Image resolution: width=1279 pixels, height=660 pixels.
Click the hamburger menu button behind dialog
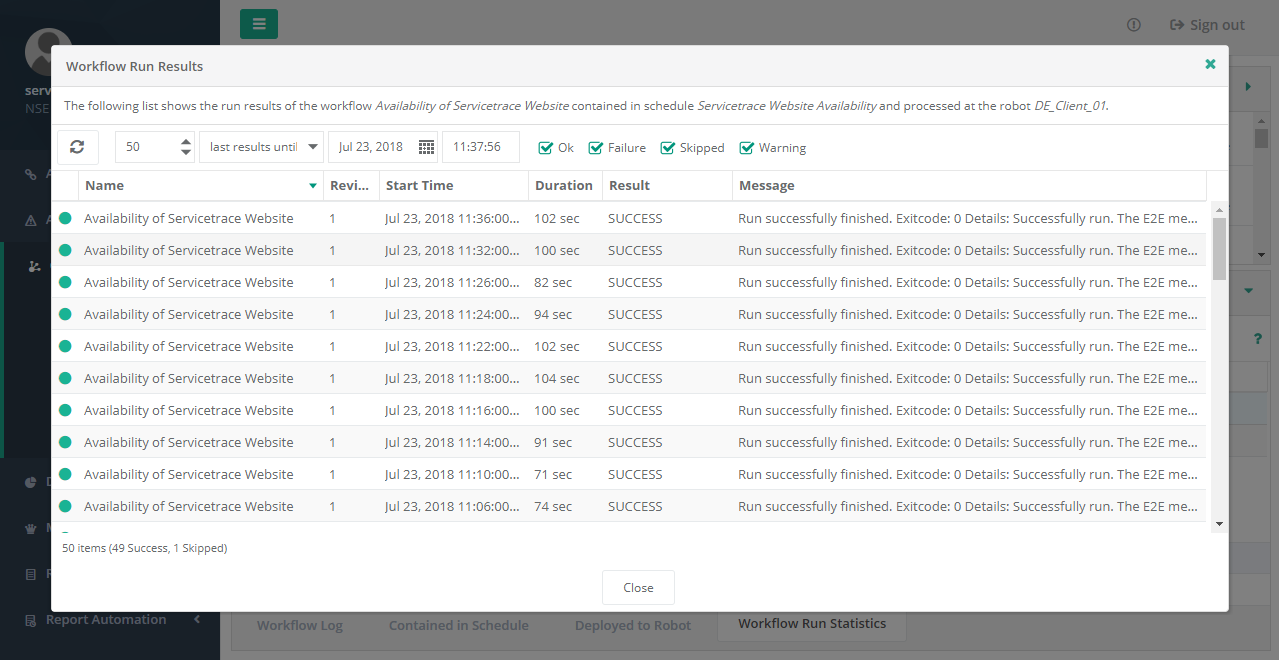pos(259,24)
